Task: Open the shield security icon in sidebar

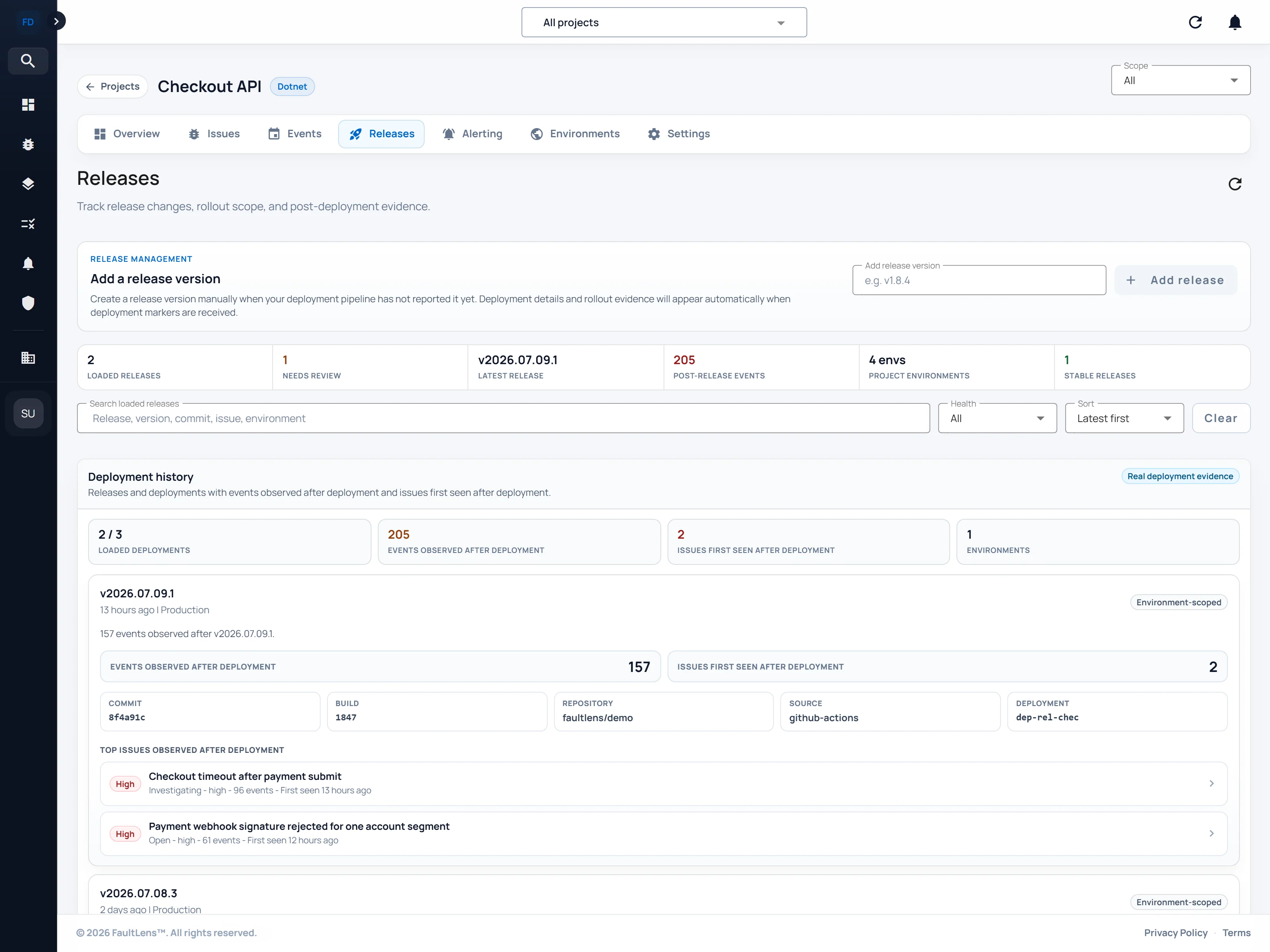Action: coord(27,302)
